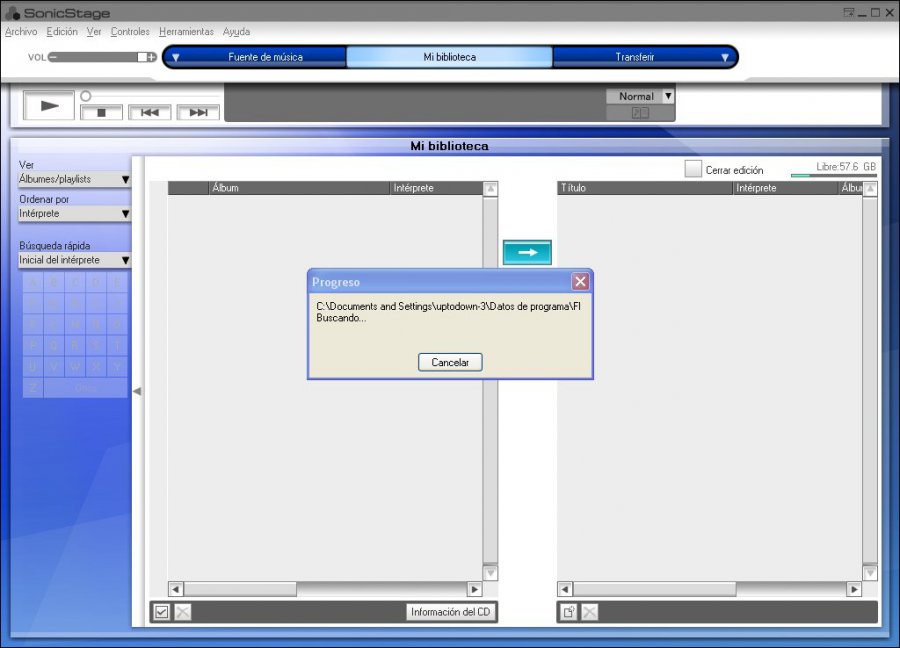Start playback with the Play button
Screen dimensions: 900x648
pos(49,105)
